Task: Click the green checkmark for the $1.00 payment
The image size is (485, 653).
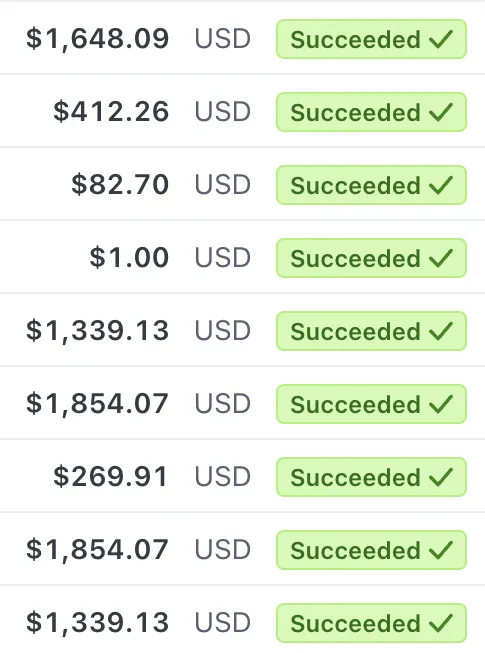Action: [x=440, y=258]
